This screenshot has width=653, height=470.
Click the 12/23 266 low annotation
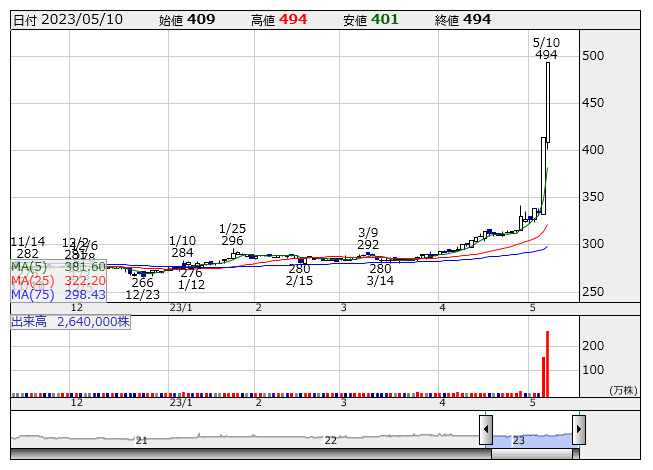tap(143, 288)
